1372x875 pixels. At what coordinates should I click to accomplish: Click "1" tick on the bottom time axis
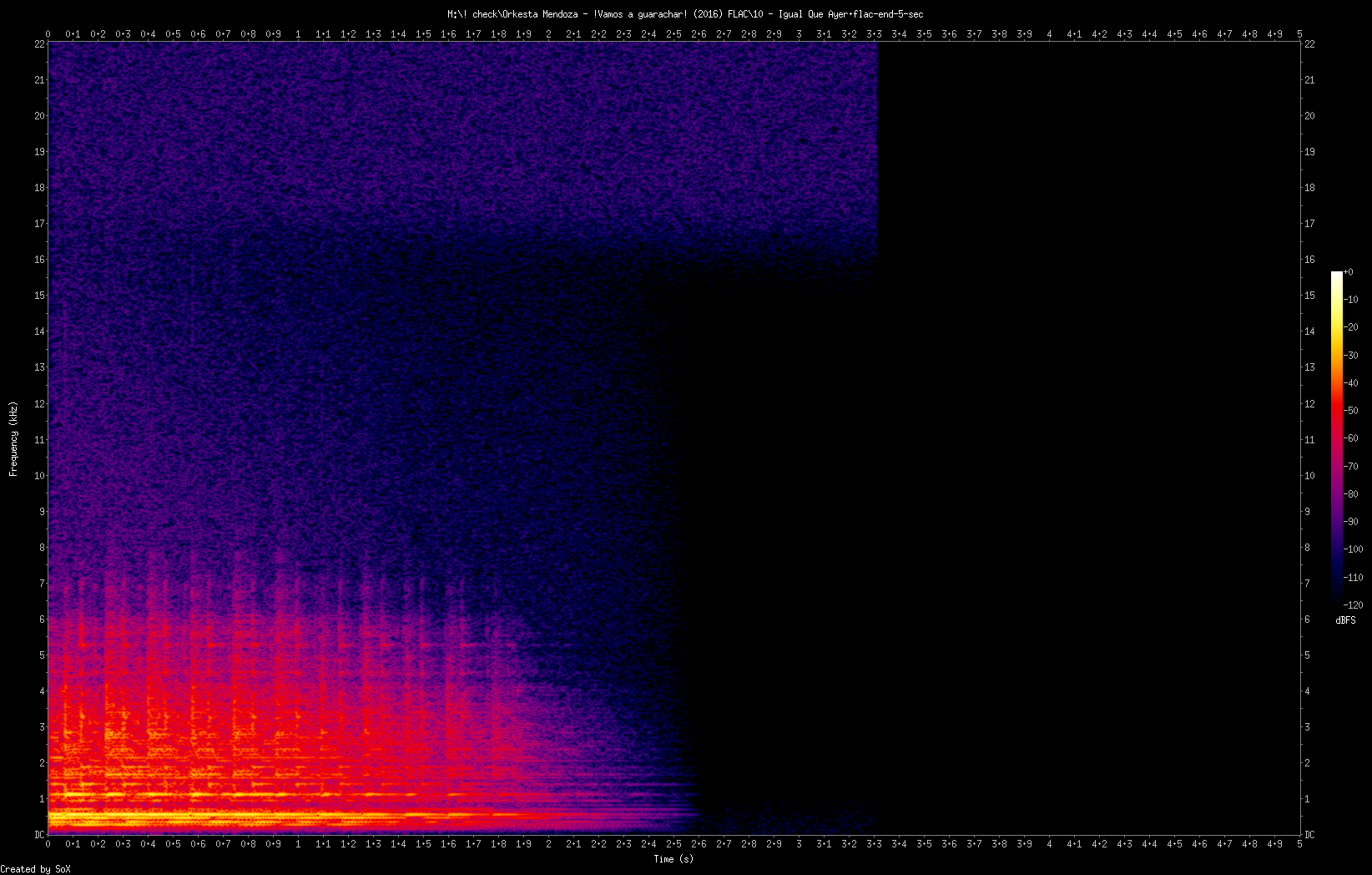click(298, 844)
